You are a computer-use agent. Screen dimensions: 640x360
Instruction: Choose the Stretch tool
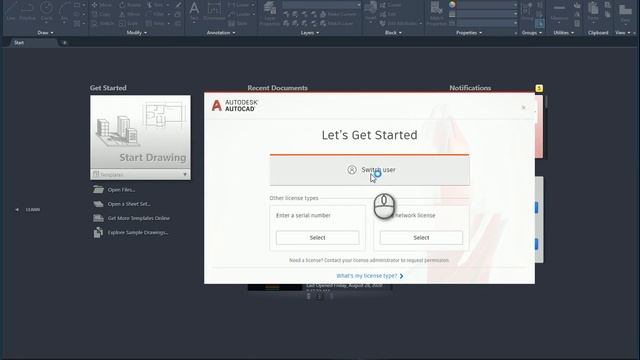click(x=102, y=24)
